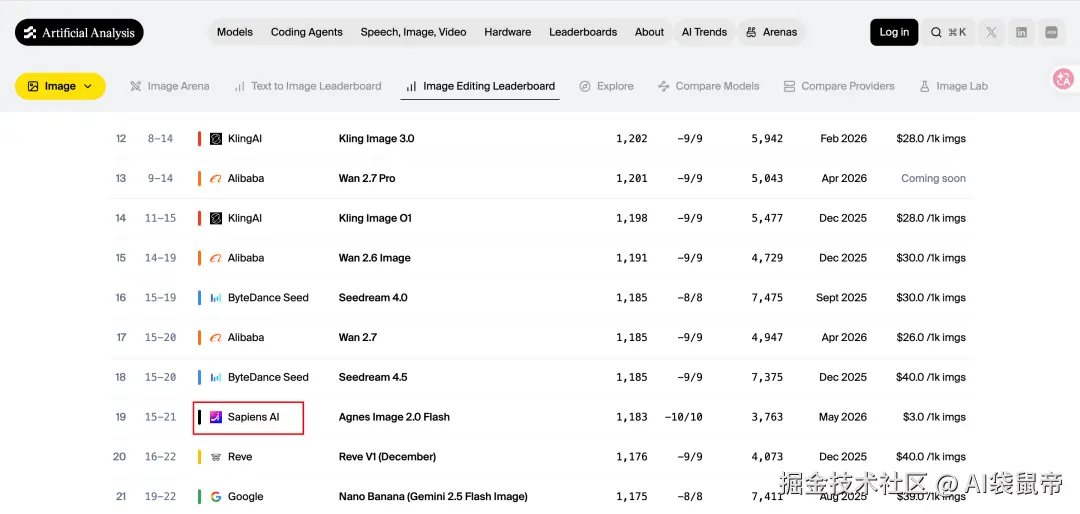Open the Hardware menu
This screenshot has height=514, width=1080.
click(508, 32)
